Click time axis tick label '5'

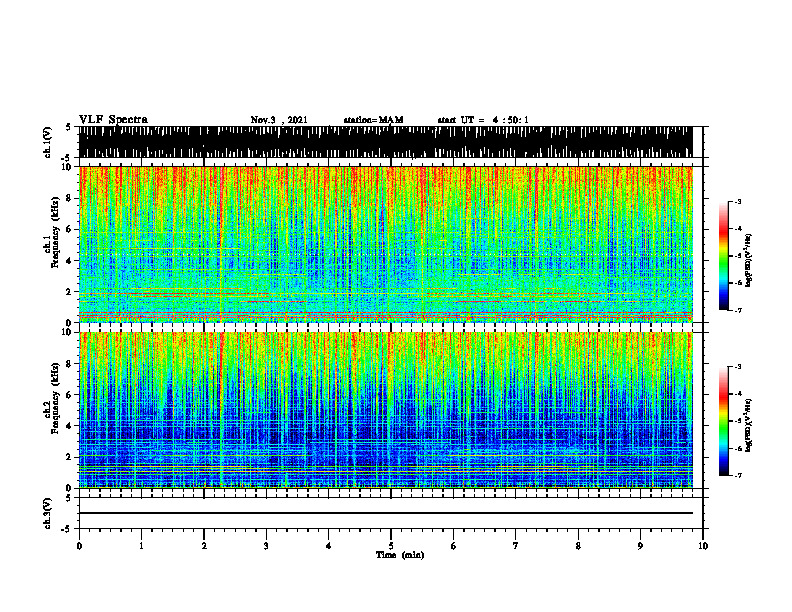point(391,546)
